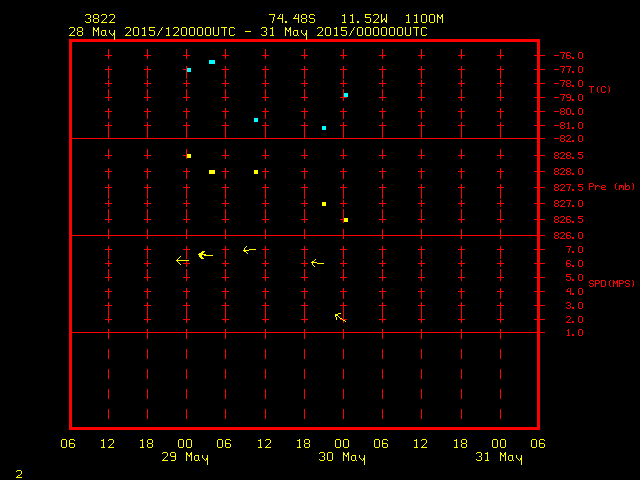640x480 pixels.
Task: Select the lowest wind arrow pointing up-left
Action: tap(340, 317)
